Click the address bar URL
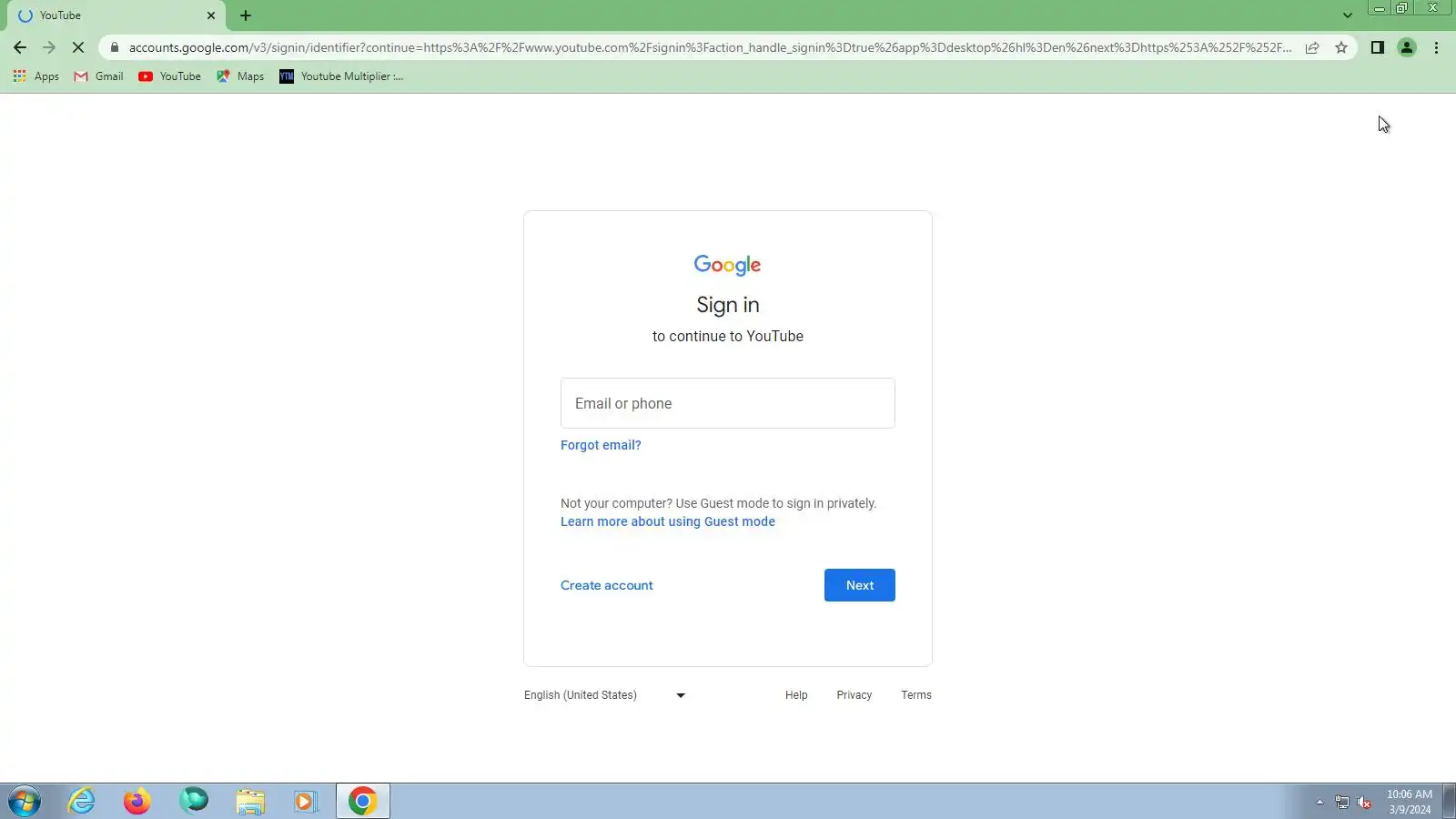This screenshot has height=819, width=1456. point(710,47)
